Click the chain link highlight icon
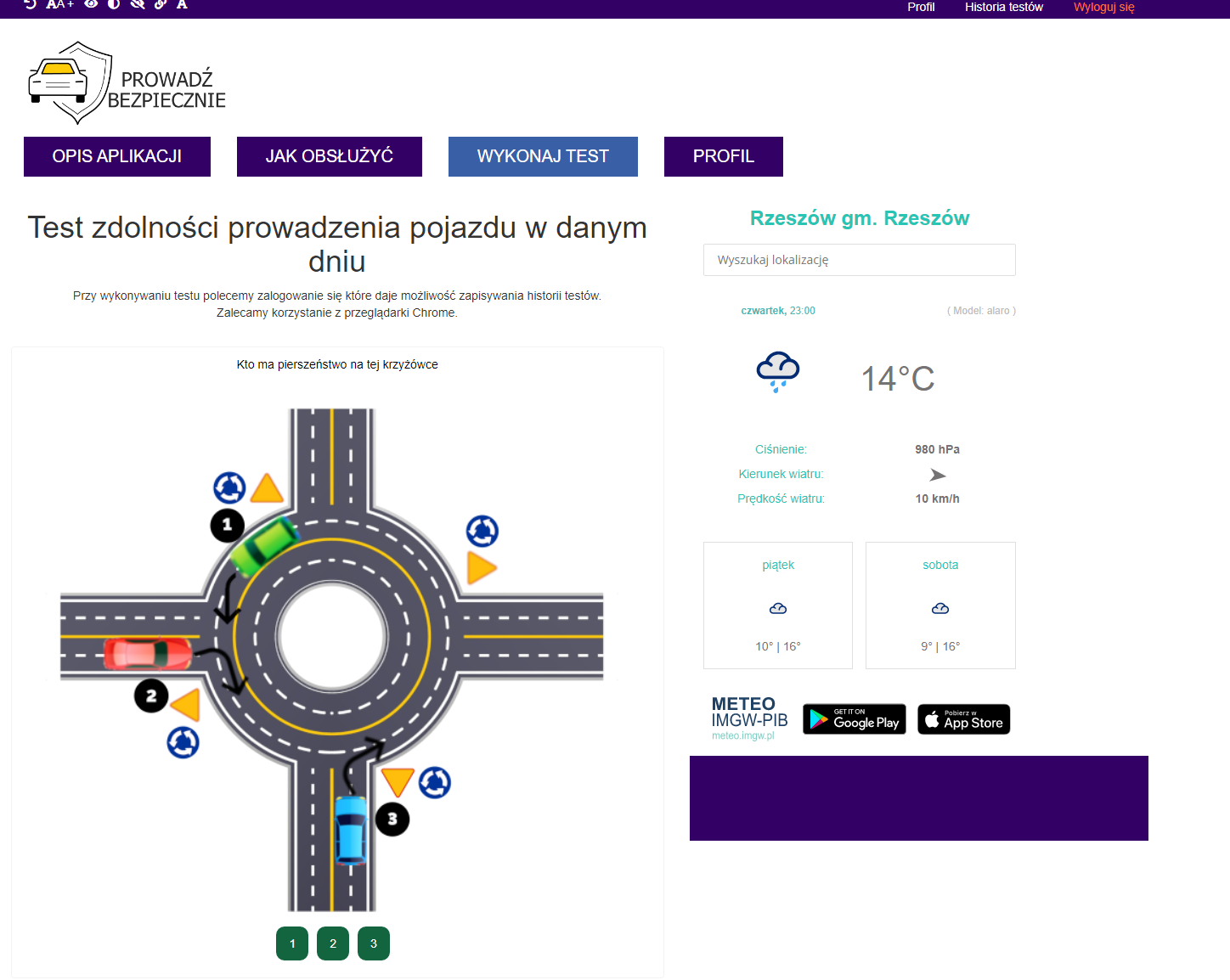This screenshot has width=1230, height=980. coord(160,4)
